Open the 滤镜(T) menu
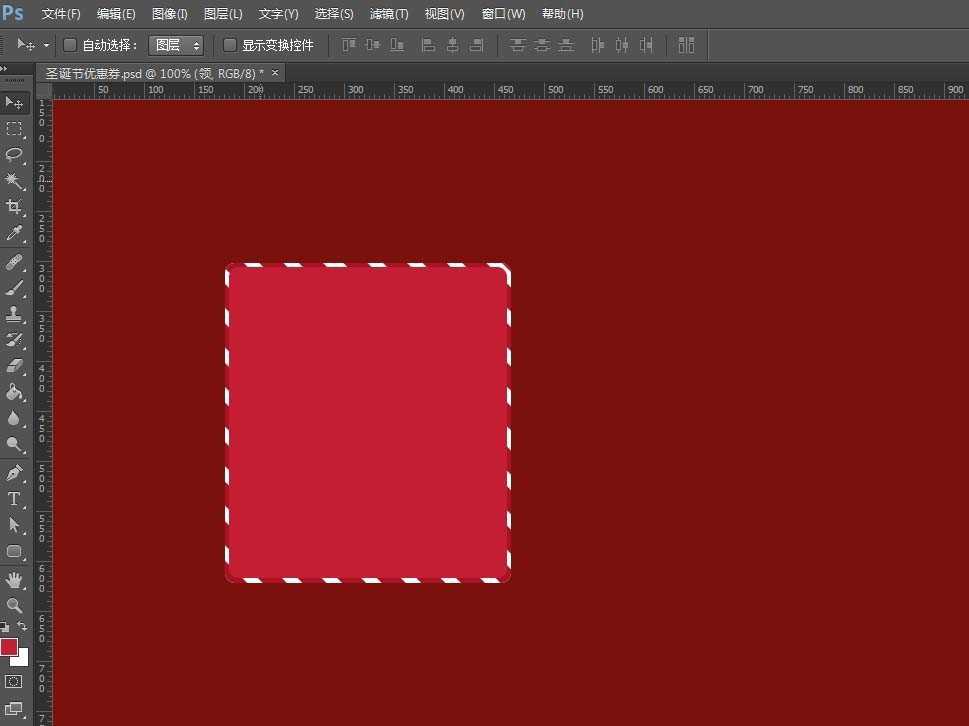 click(x=388, y=14)
